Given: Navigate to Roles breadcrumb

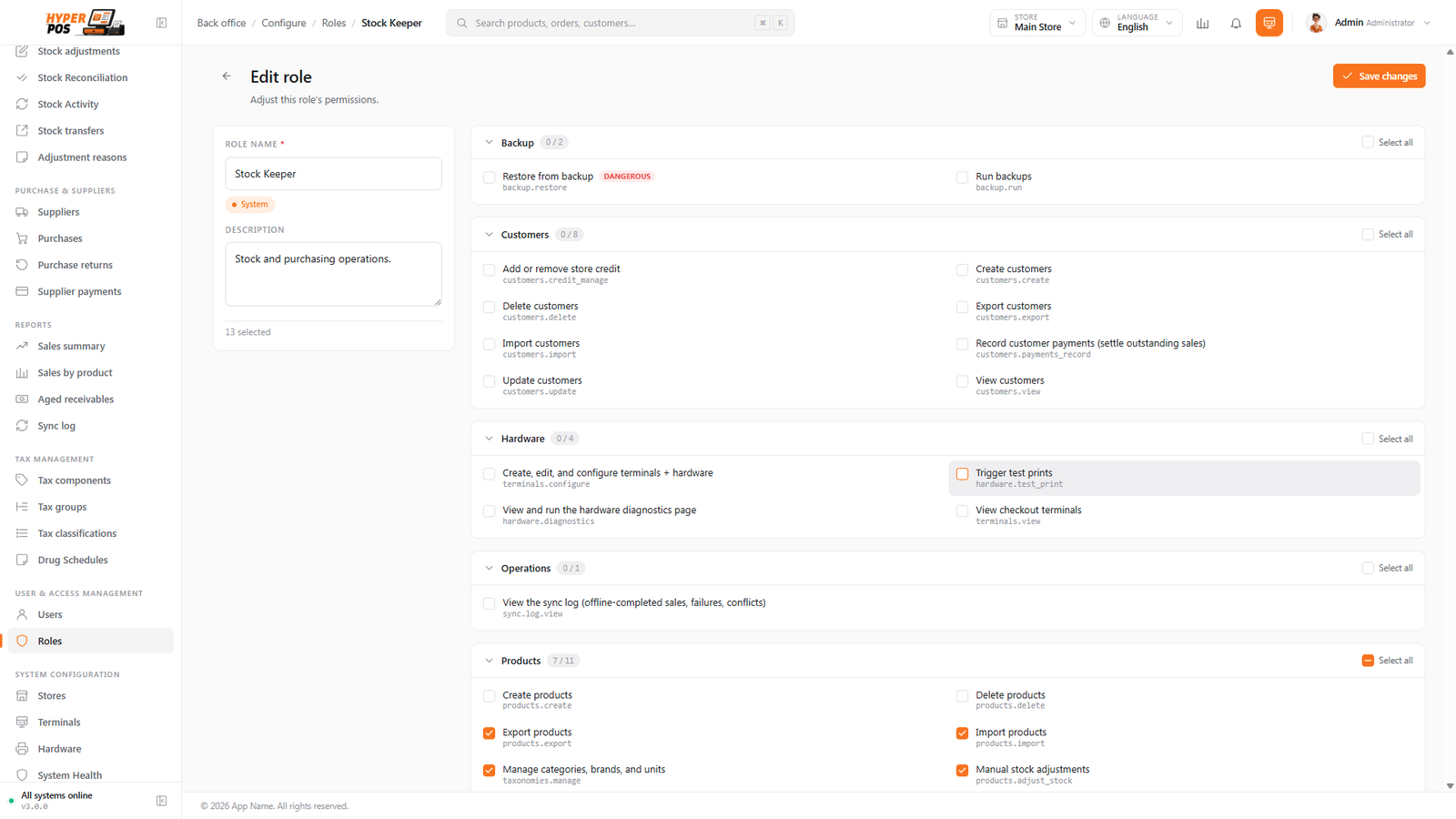Looking at the screenshot, I should pyautogui.click(x=334, y=23).
